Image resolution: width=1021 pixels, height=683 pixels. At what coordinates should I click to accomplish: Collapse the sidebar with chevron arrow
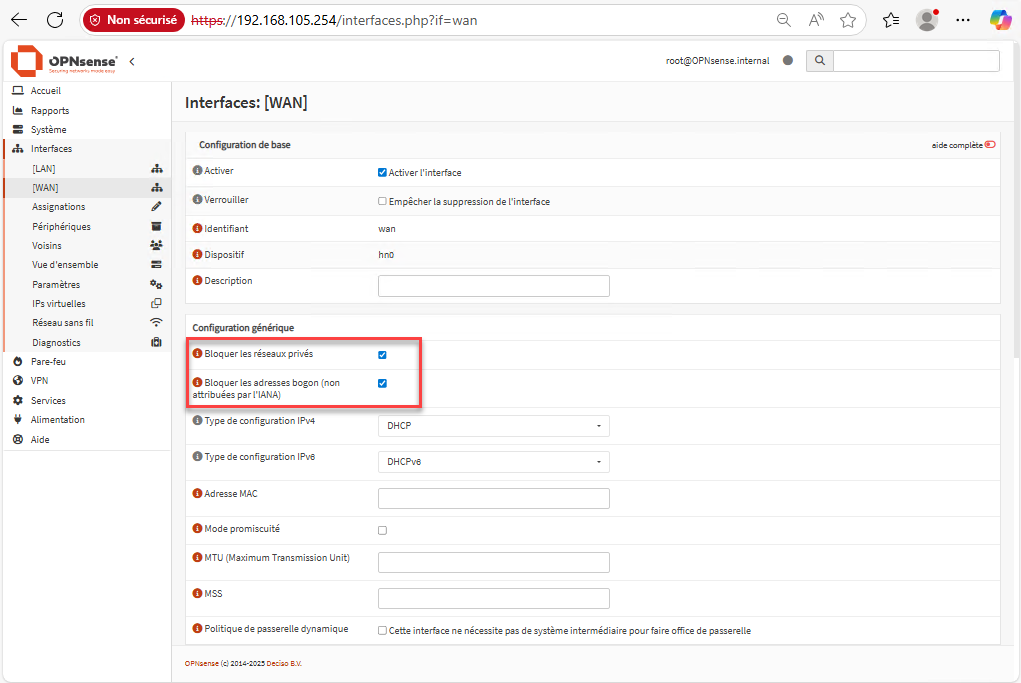(x=132, y=62)
